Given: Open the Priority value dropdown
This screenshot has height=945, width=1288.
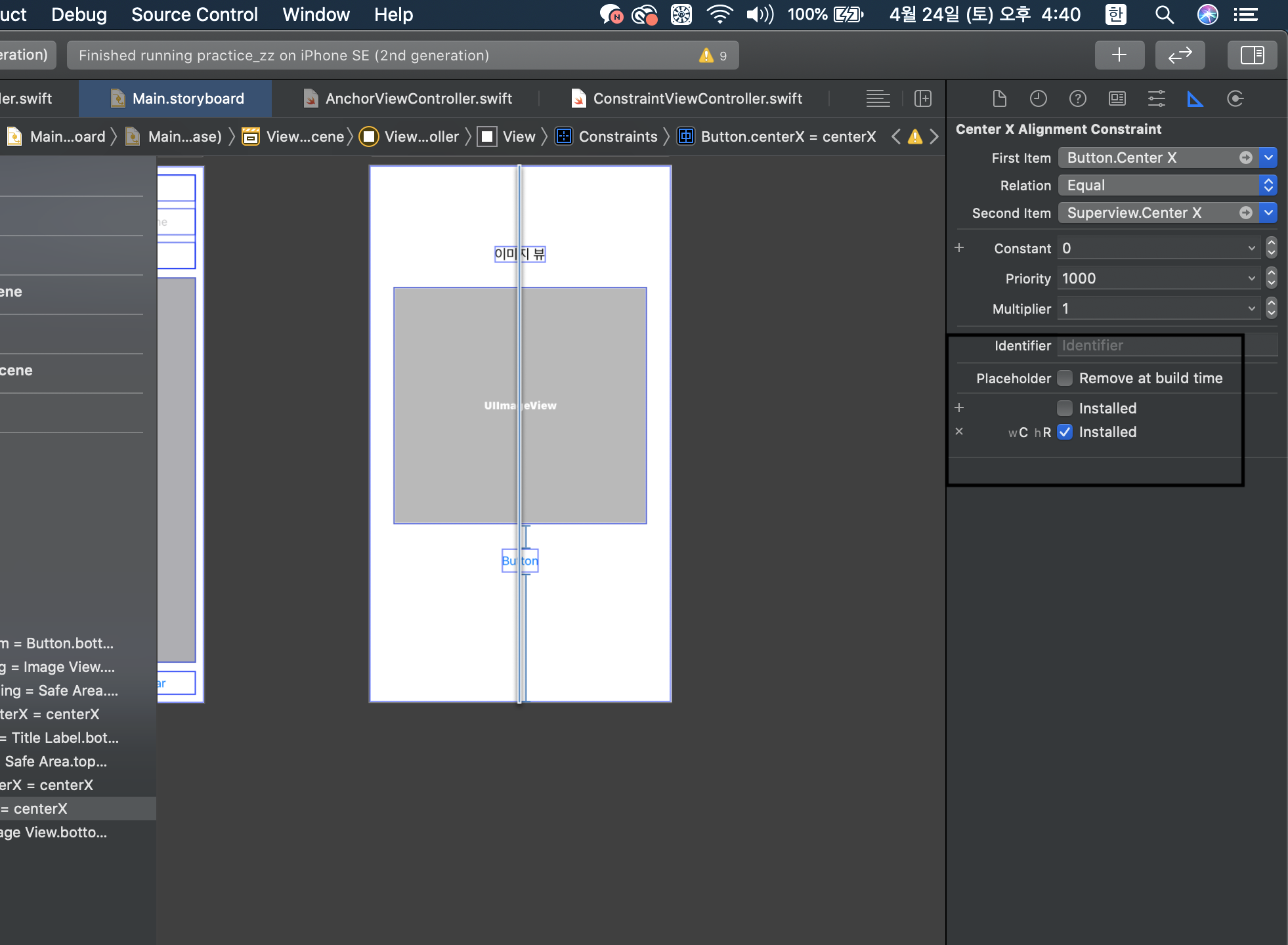Looking at the screenshot, I should [x=1251, y=279].
